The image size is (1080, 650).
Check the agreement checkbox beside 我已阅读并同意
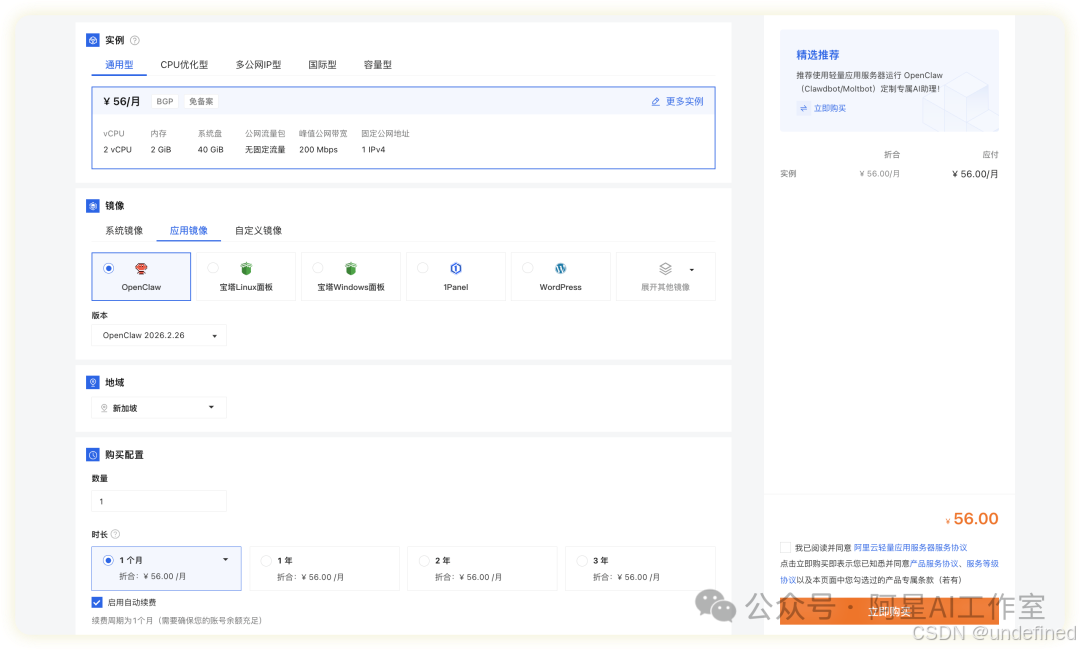click(x=785, y=547)
